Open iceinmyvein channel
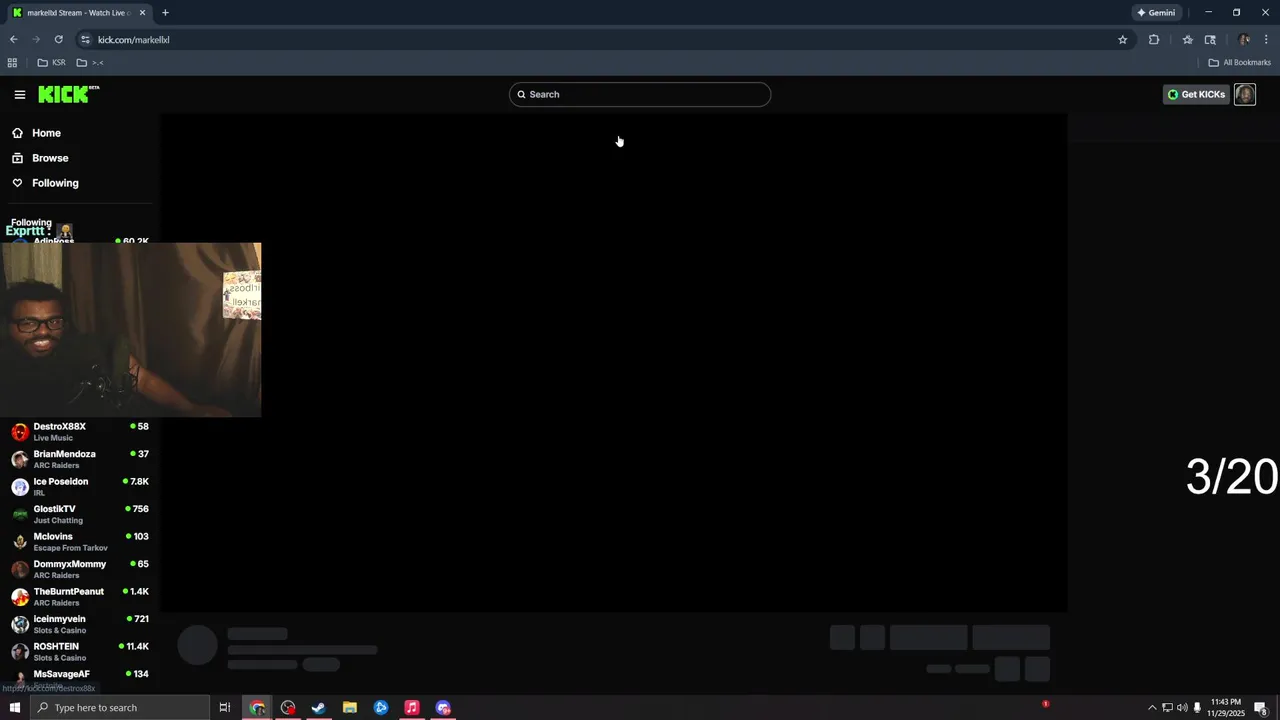 coord(80,624)
